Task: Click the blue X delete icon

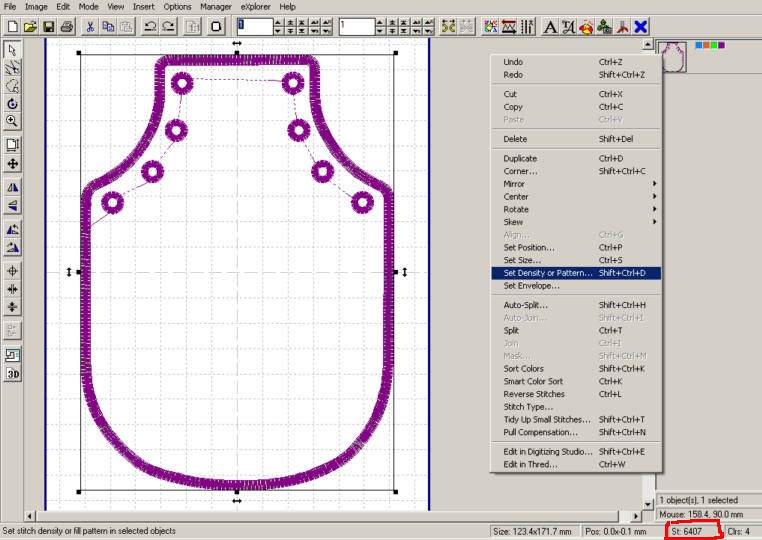Action: 640,26
